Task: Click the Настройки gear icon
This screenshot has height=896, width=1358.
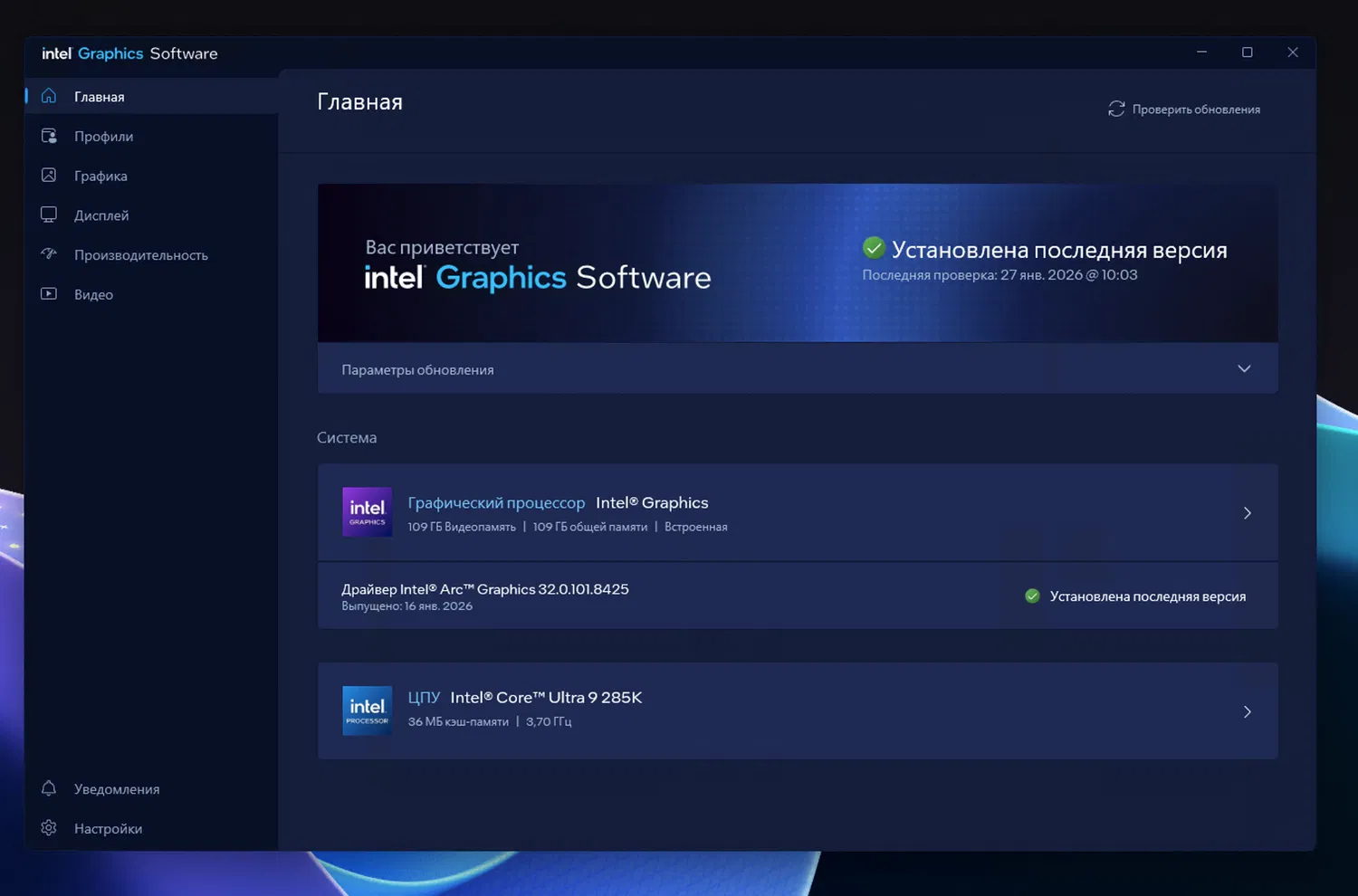Action: point(49,828)
